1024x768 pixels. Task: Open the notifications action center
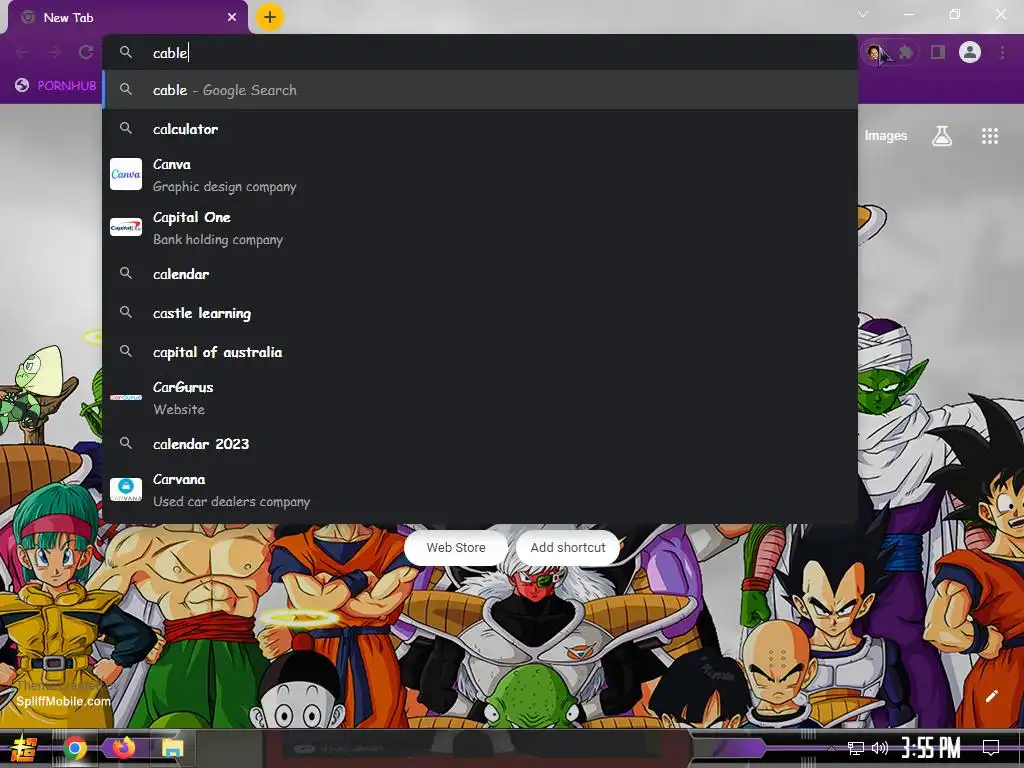coord(991,748)
